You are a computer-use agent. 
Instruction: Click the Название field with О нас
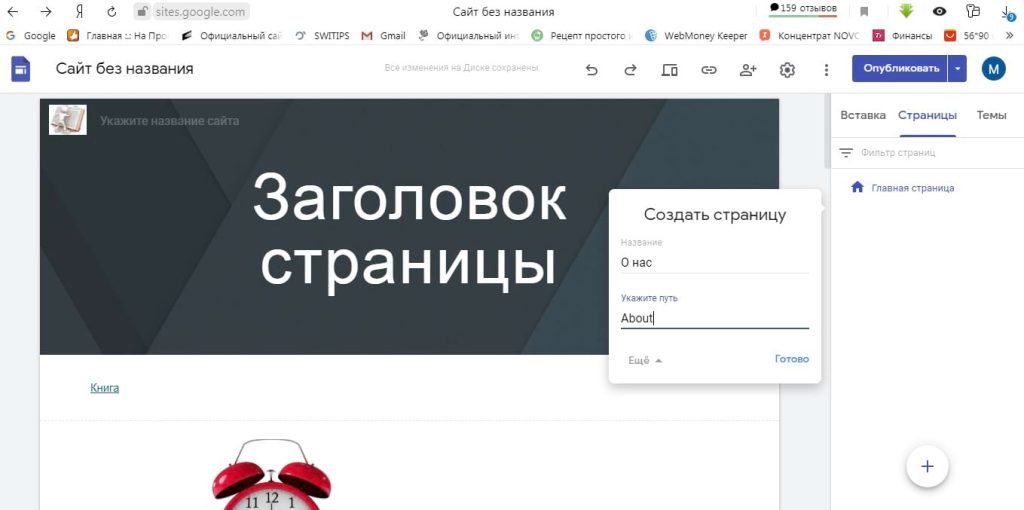714,263
